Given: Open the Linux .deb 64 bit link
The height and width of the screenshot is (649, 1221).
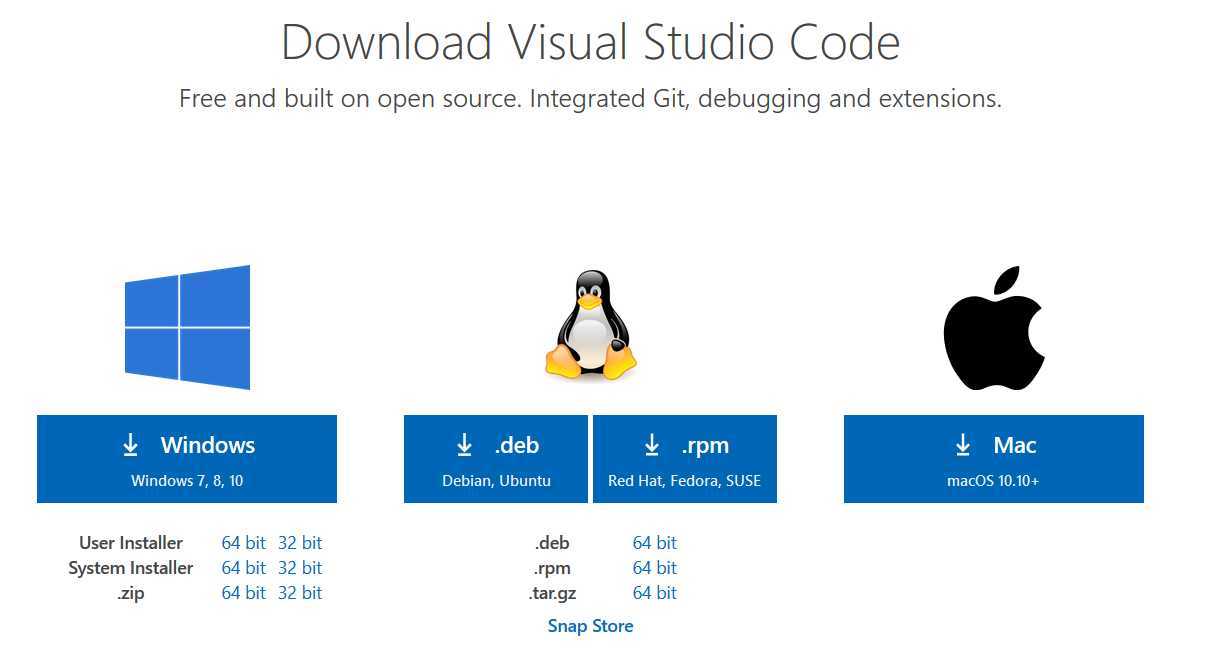Looking at the screenshot, I should click(x=655, y=543).
